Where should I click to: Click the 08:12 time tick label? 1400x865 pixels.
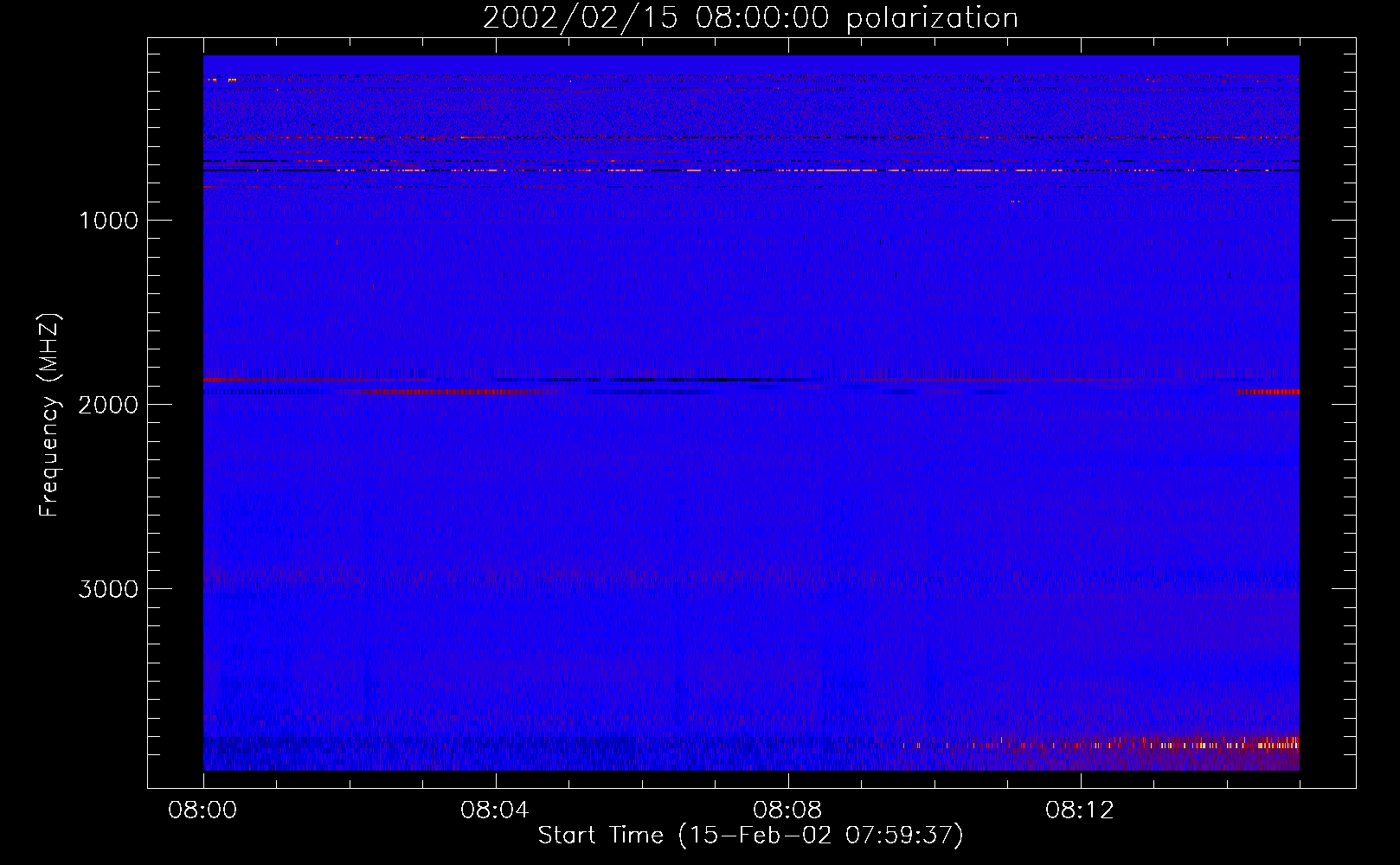pos(1080,811)
